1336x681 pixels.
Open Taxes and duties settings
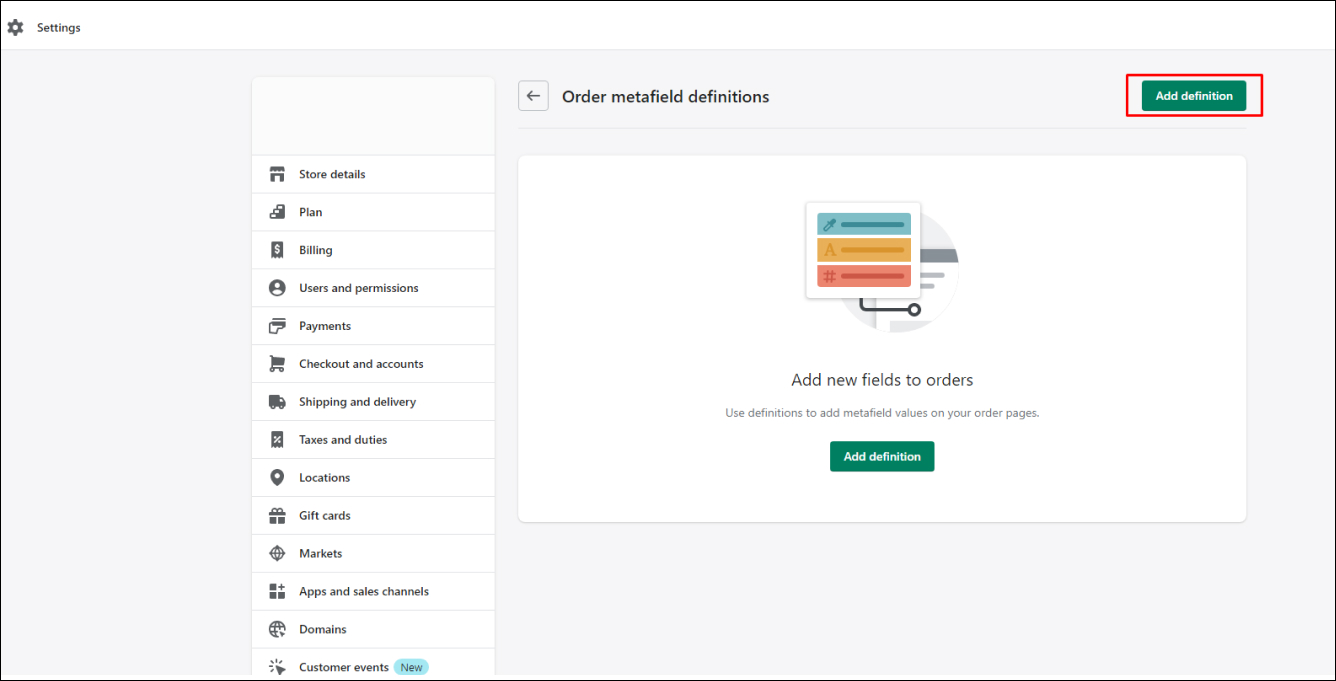(373, 440)
